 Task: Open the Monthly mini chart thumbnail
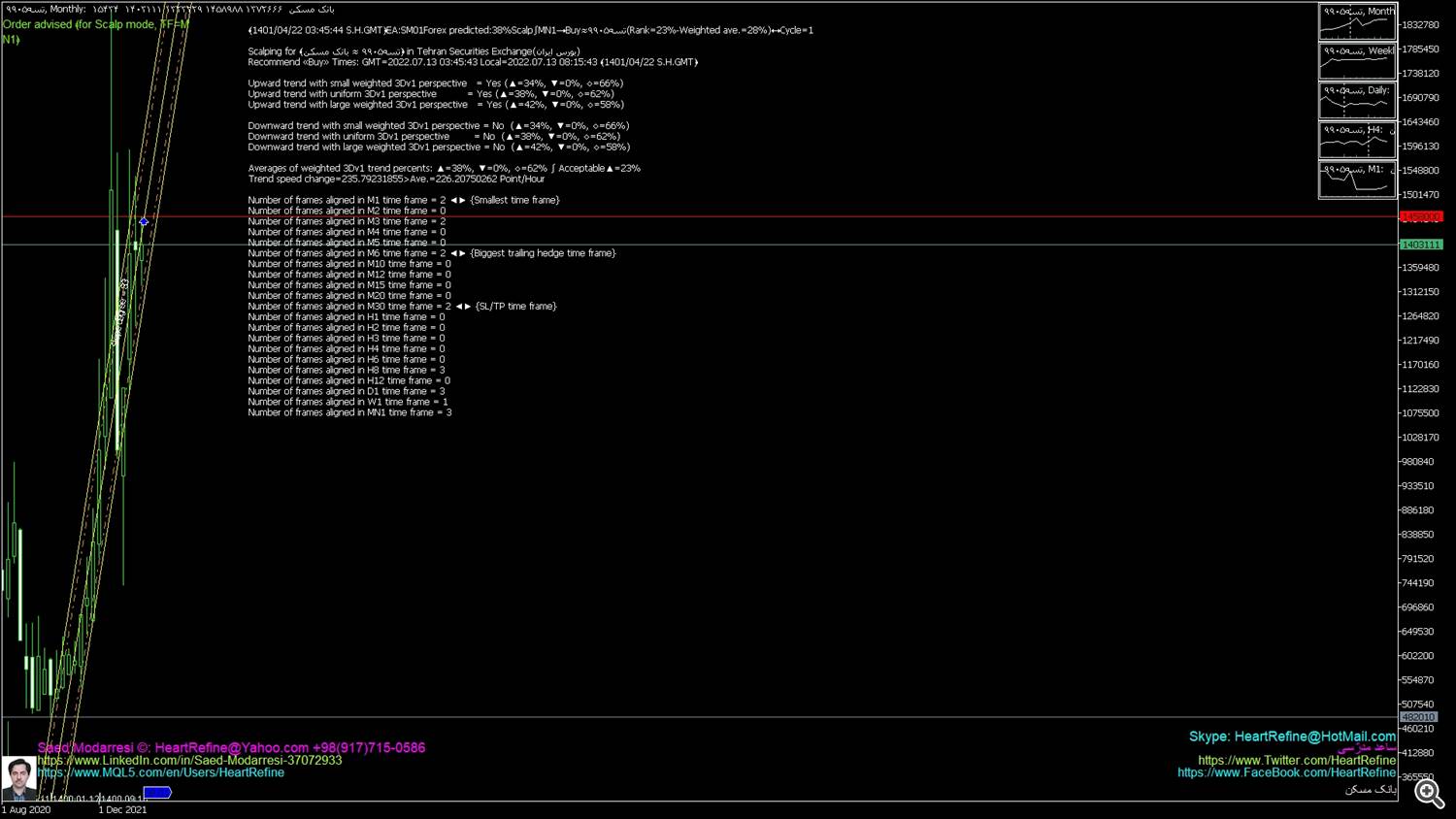1357,22
